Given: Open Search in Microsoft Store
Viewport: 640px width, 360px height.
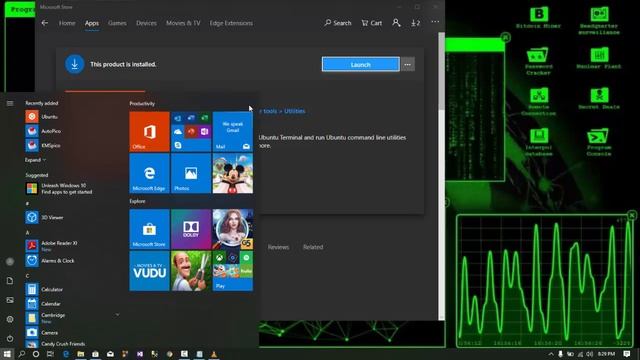Looking at the screenshot, I should (338, 23).
